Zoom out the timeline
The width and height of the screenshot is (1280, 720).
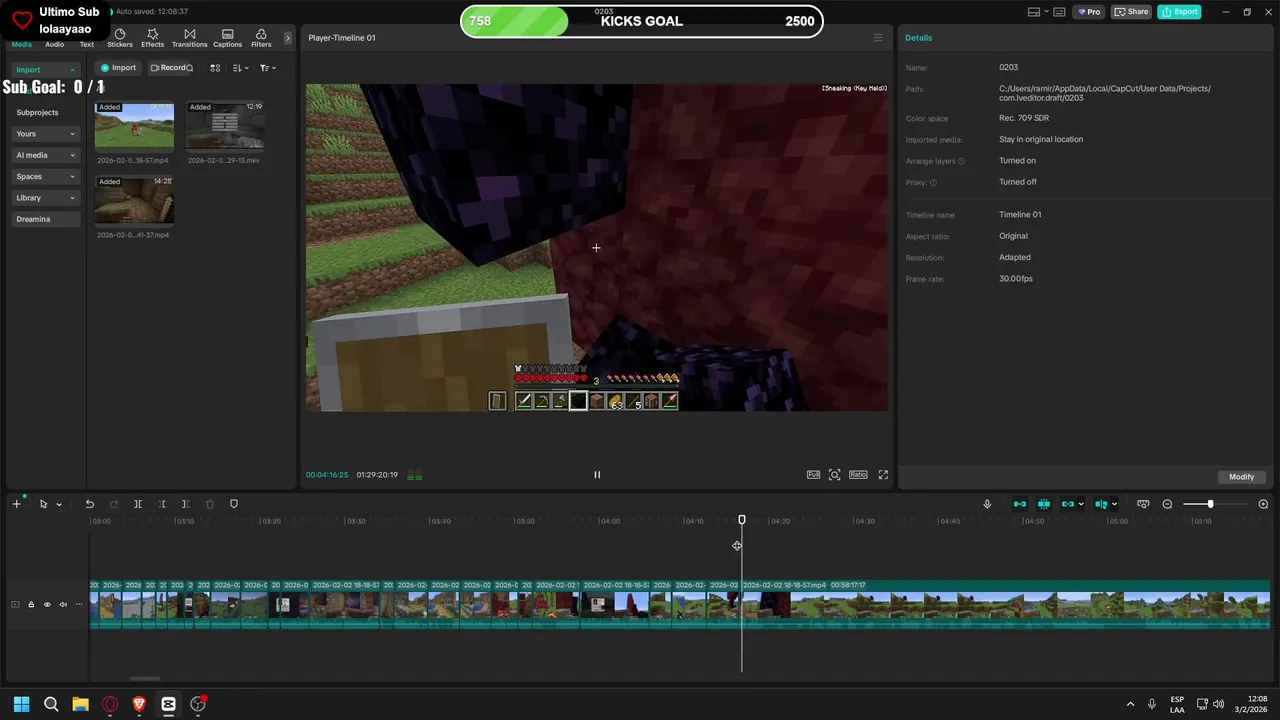(x=1167, y=504)
